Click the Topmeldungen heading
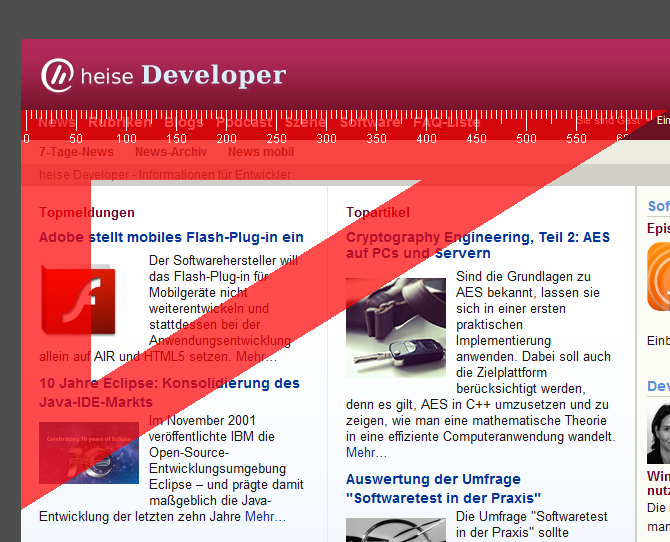670x542 pixels. (x=87, y=212)
